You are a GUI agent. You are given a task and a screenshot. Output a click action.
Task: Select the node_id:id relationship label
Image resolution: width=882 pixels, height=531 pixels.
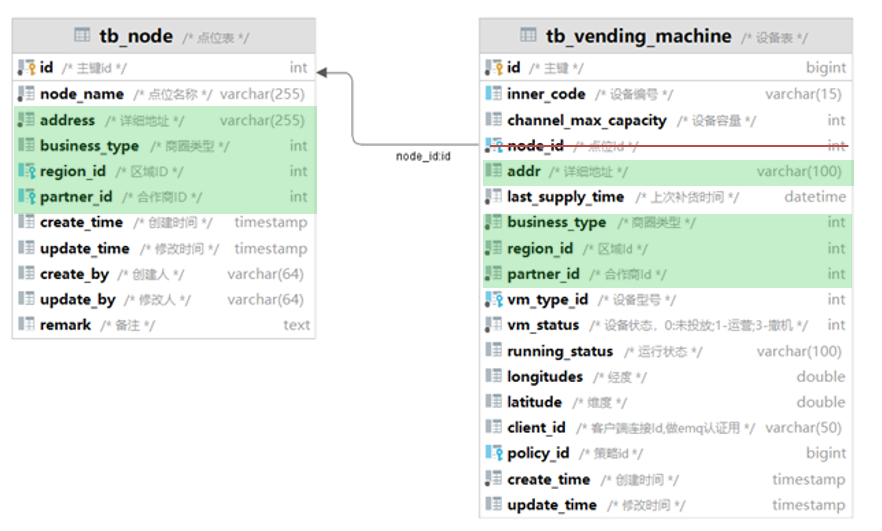point(423,157)
